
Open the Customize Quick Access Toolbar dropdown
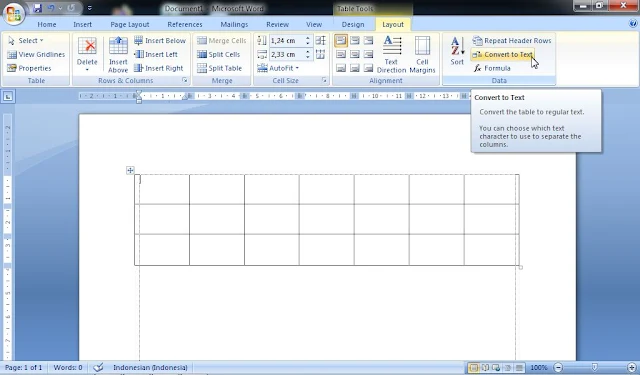90,8
